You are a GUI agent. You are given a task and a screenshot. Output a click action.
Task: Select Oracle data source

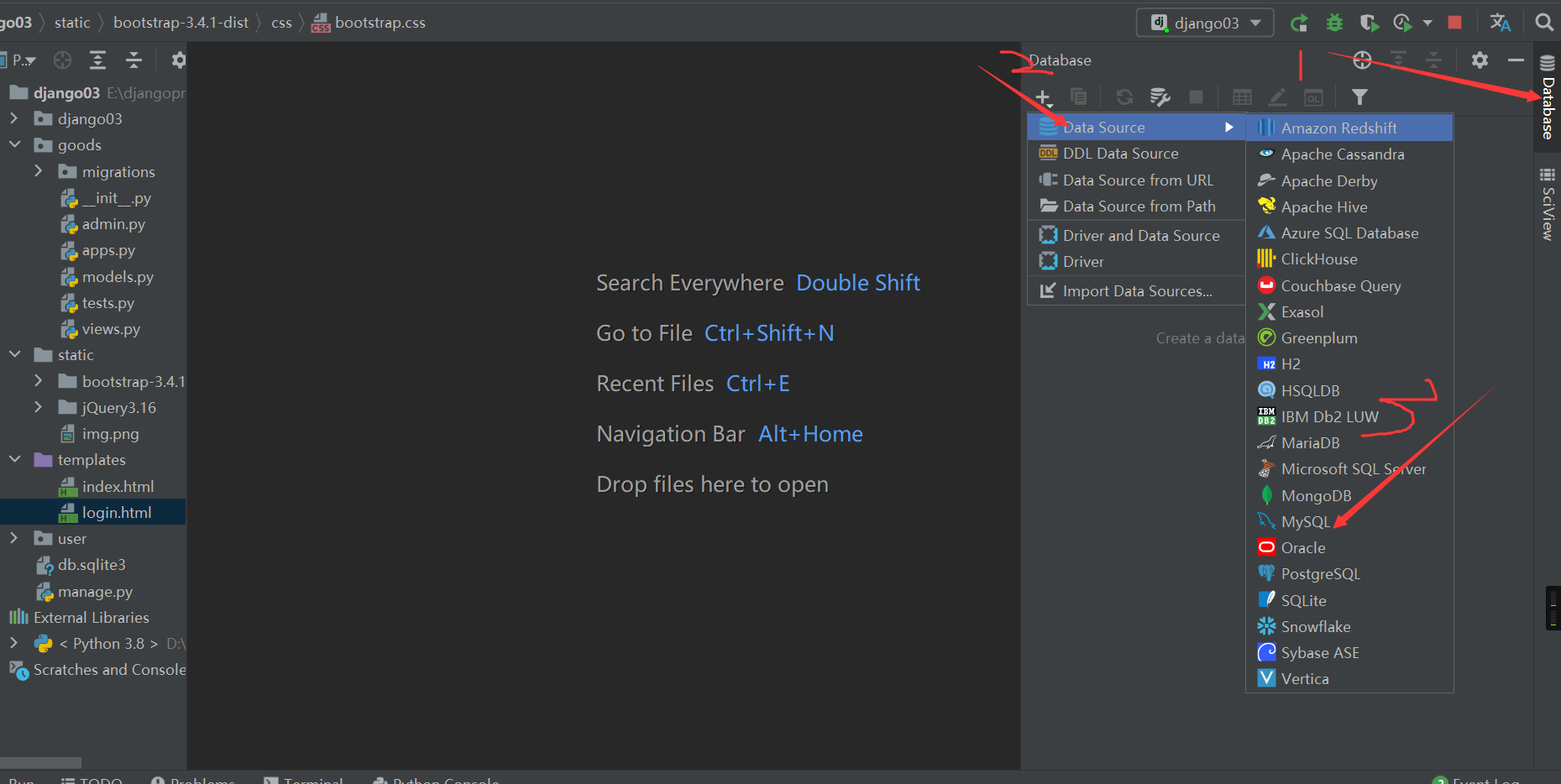pyautogui.click(x=1349, y=547)
